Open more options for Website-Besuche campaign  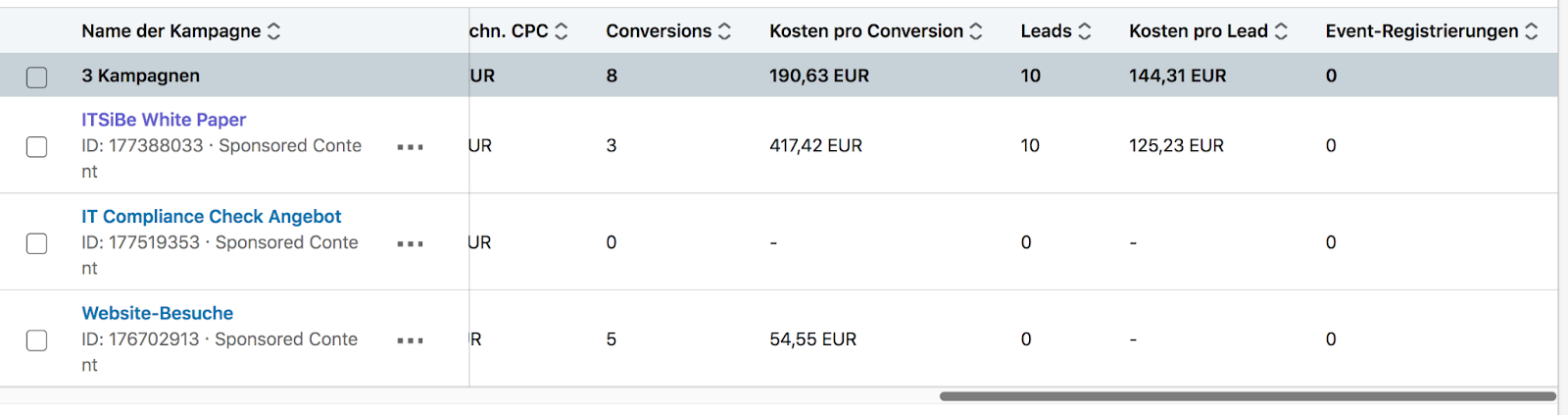tap(410, 340)
